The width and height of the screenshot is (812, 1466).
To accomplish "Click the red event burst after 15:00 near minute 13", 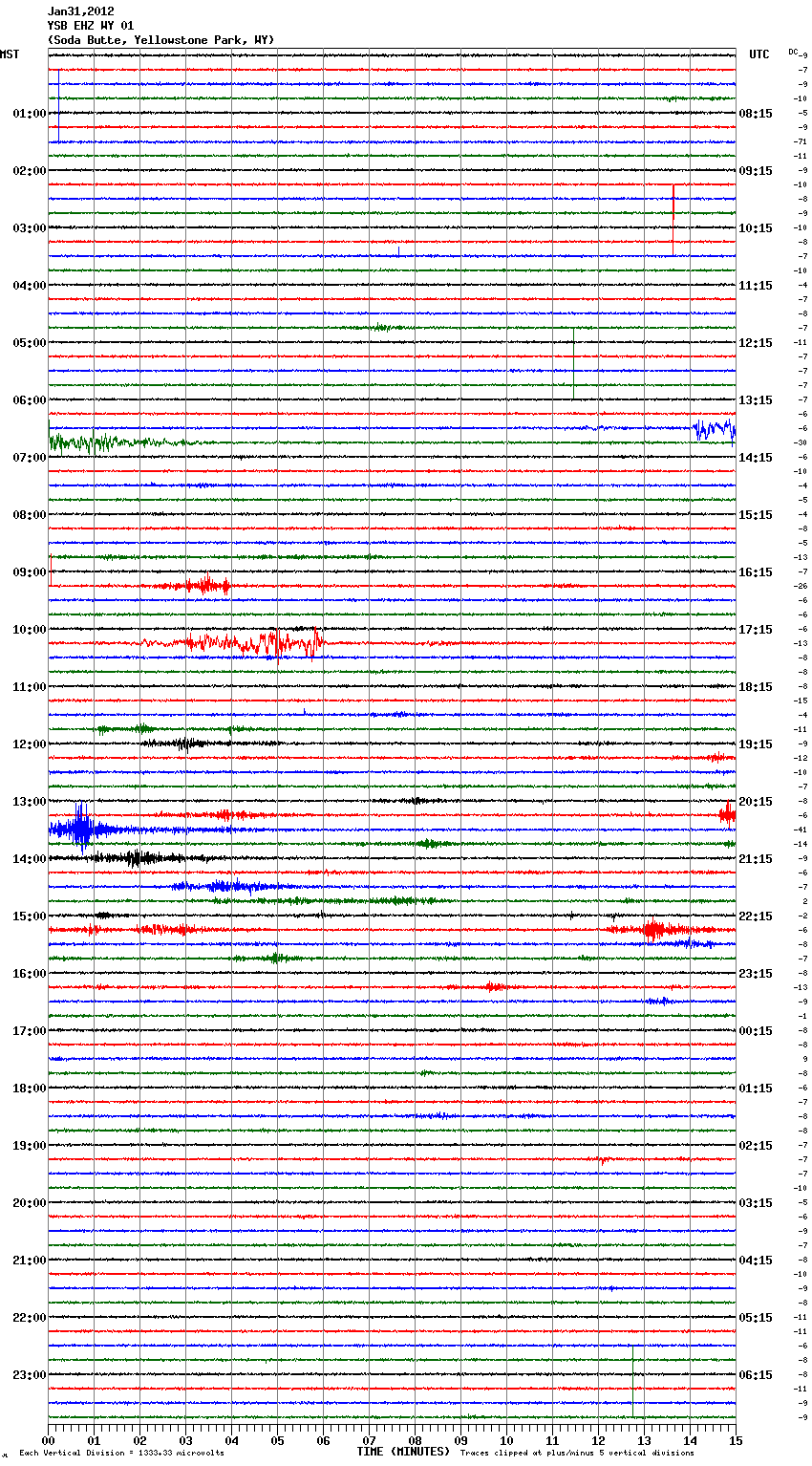I will tap(653, 929).
